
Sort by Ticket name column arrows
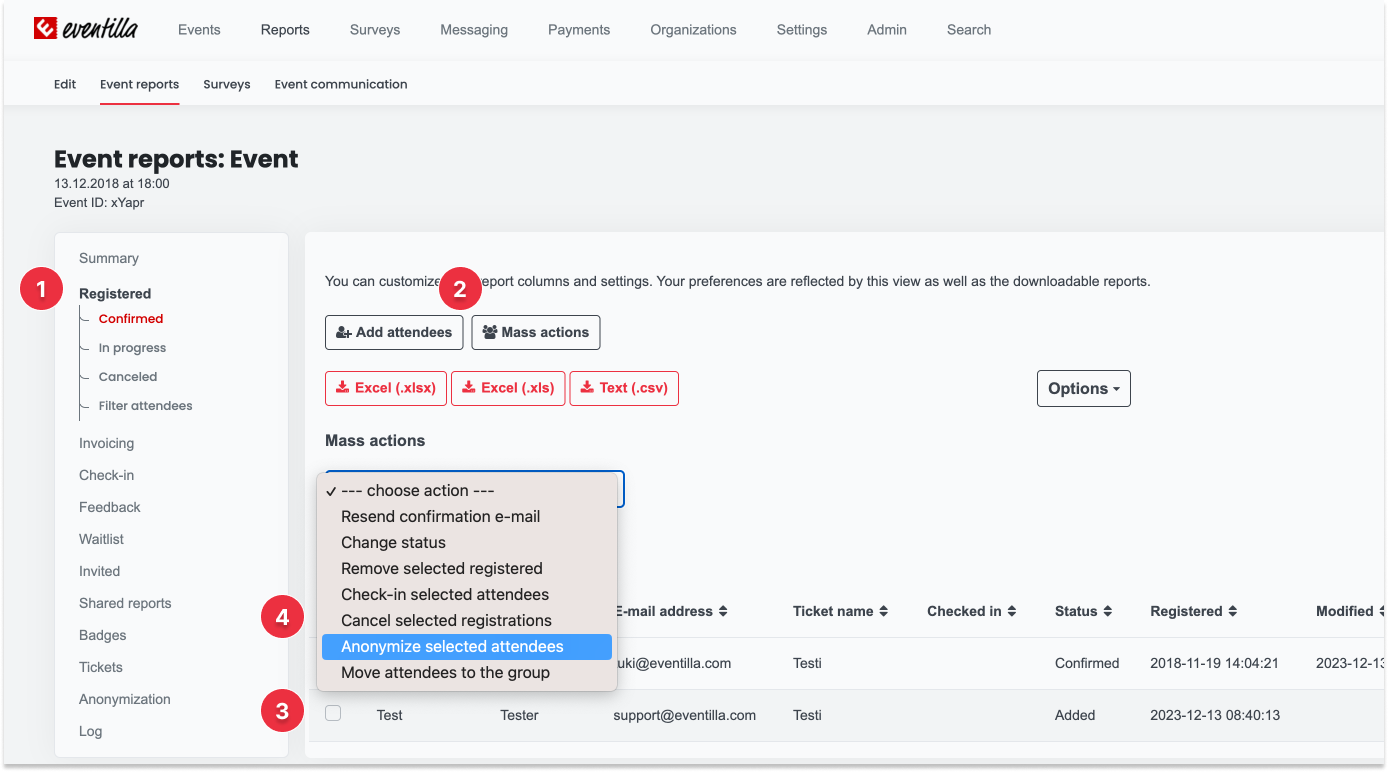click(x=883, y=611)
